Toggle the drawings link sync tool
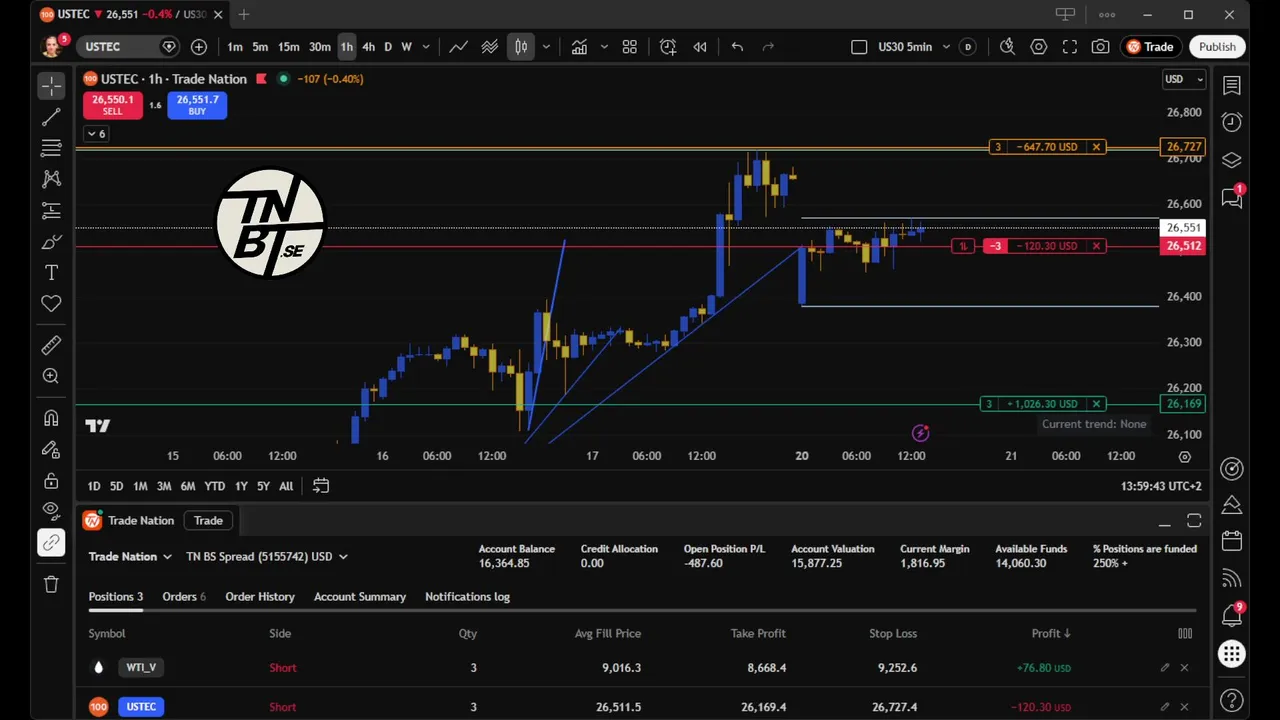The height and width of the screenshot is (720, 1280). tap(51, 543)
